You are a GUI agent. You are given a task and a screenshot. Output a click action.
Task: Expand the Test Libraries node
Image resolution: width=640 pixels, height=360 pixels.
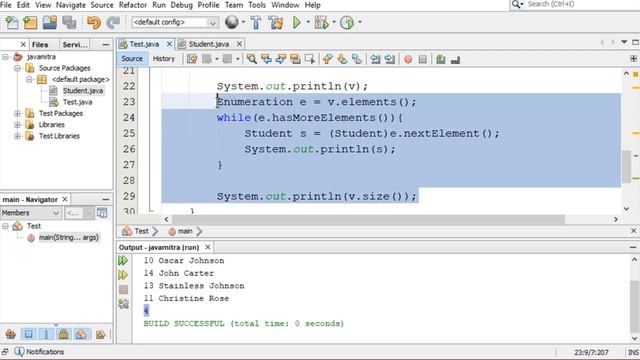tap(17, 136)
